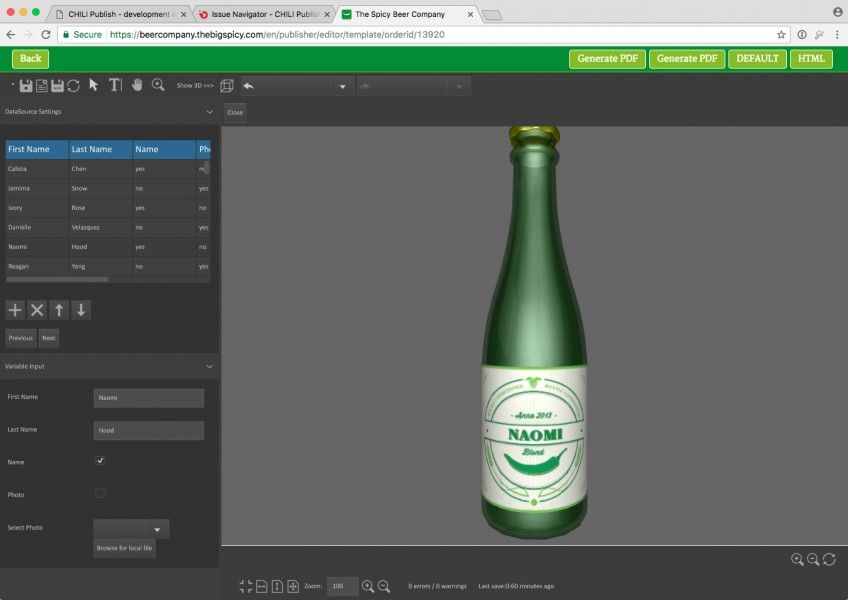This screenshot has width=848, height=600.
Task: Click the green Back button
Action: (30, 58)
